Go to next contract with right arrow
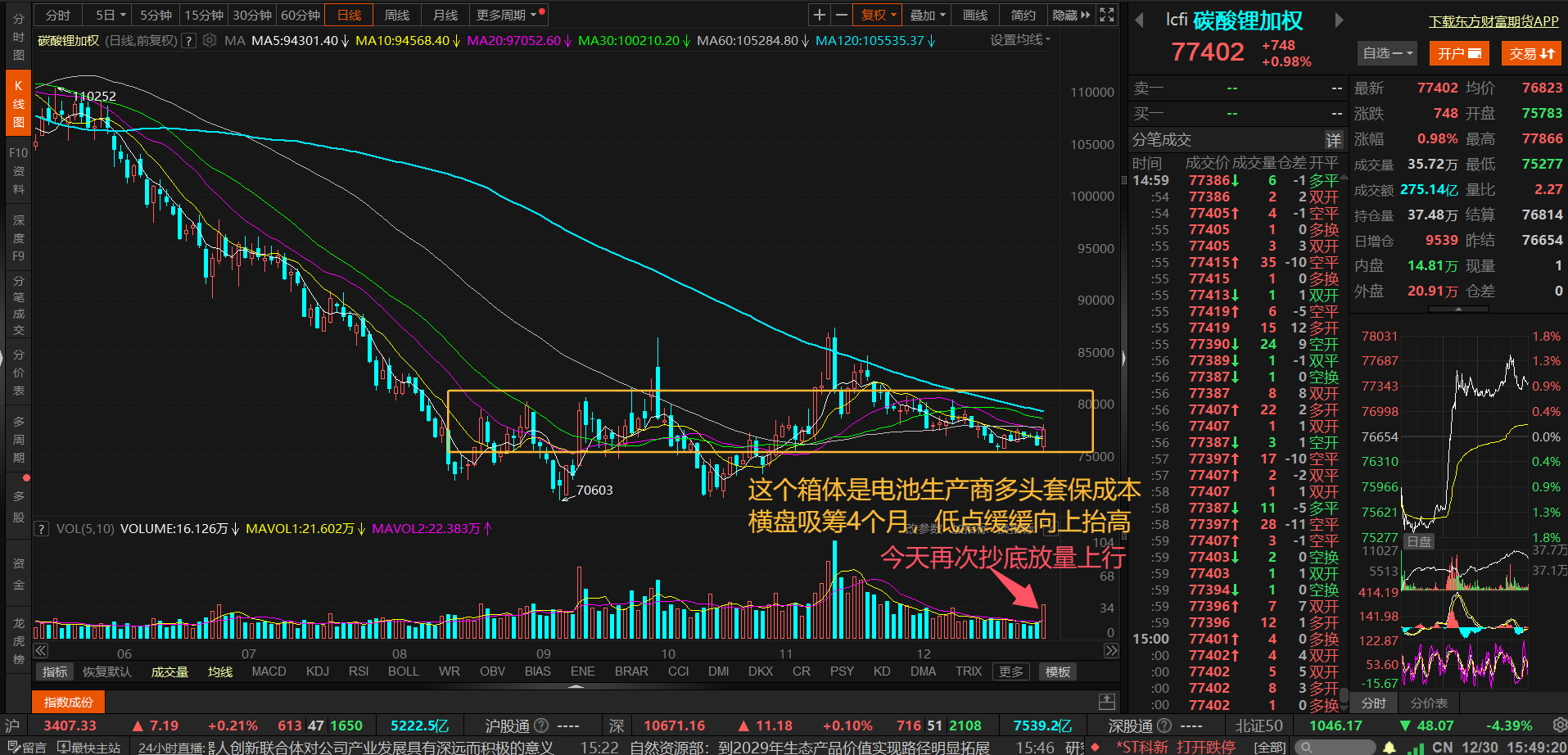 [1339, 20]
